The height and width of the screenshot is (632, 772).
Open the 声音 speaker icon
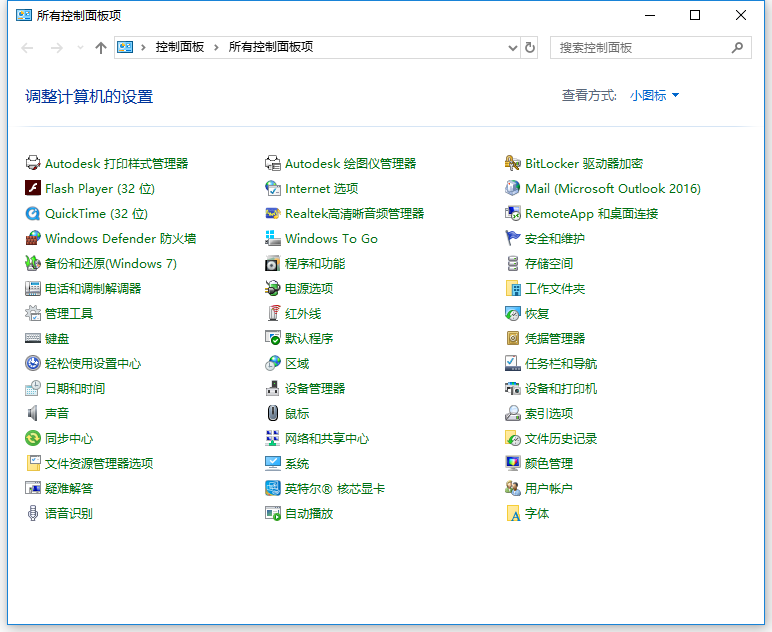32,413
